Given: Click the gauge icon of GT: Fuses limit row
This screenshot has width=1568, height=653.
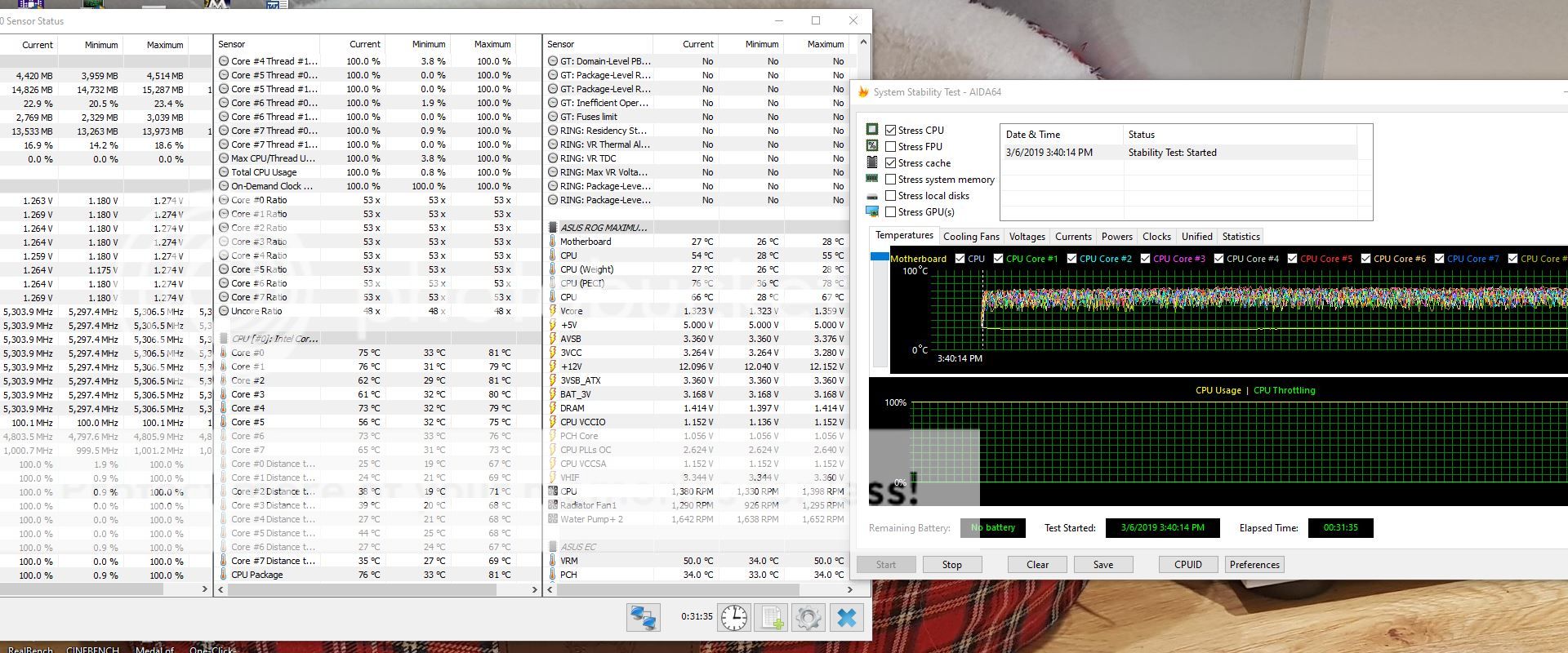Looking at the screenshot, I should pyautogui.click(x=553, y=117).
